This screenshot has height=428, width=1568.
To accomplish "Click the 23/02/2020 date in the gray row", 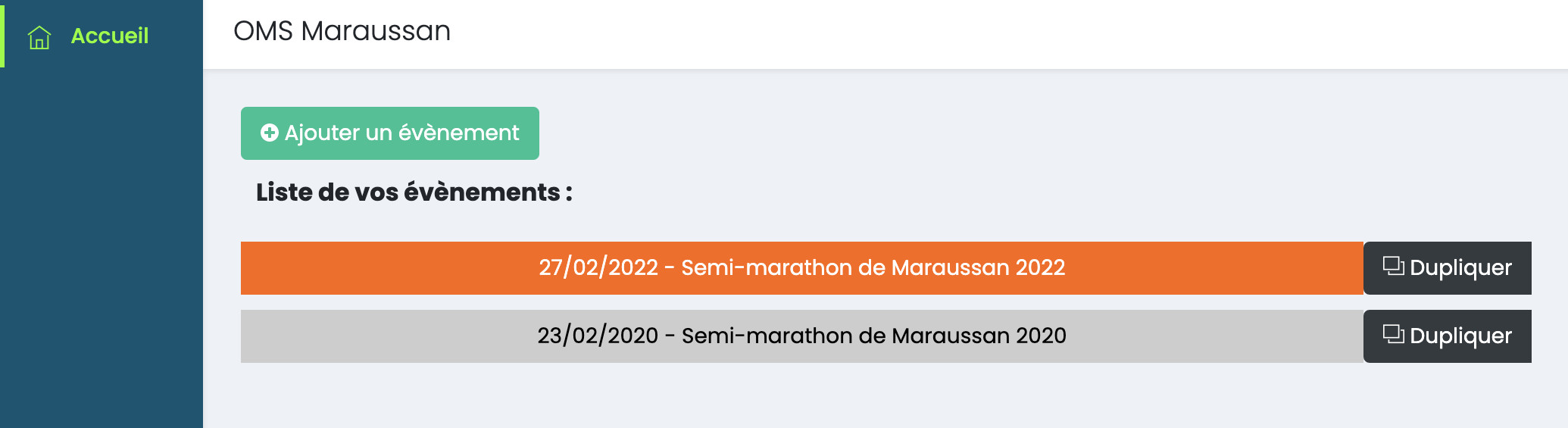I will coord(597,336).
